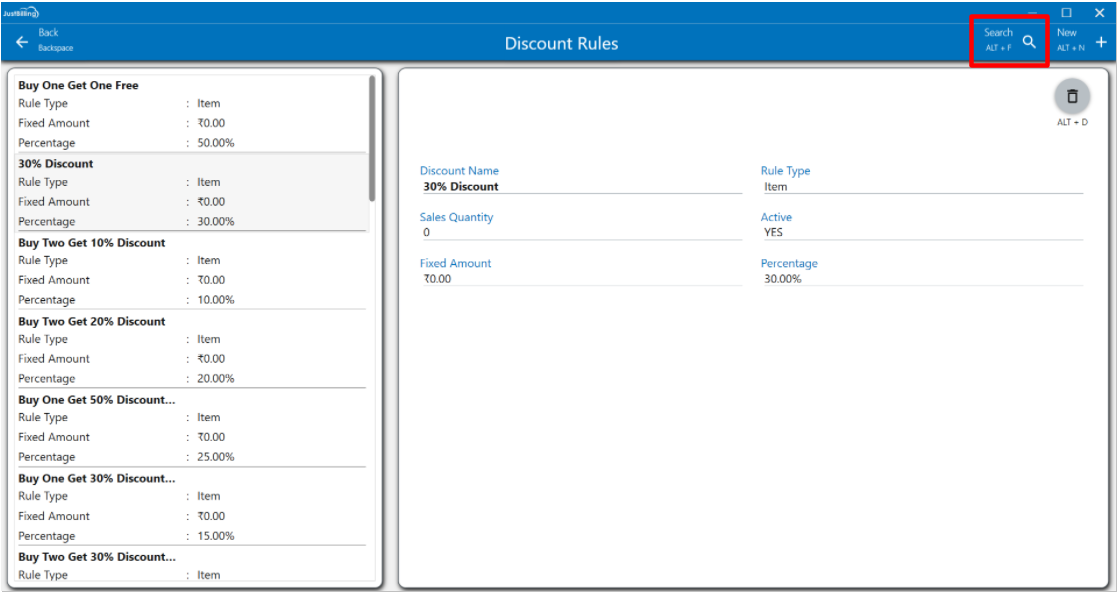The image size is (1120, 594).
Task: Maximize the application window
Action: click(x=1066, y=12)
